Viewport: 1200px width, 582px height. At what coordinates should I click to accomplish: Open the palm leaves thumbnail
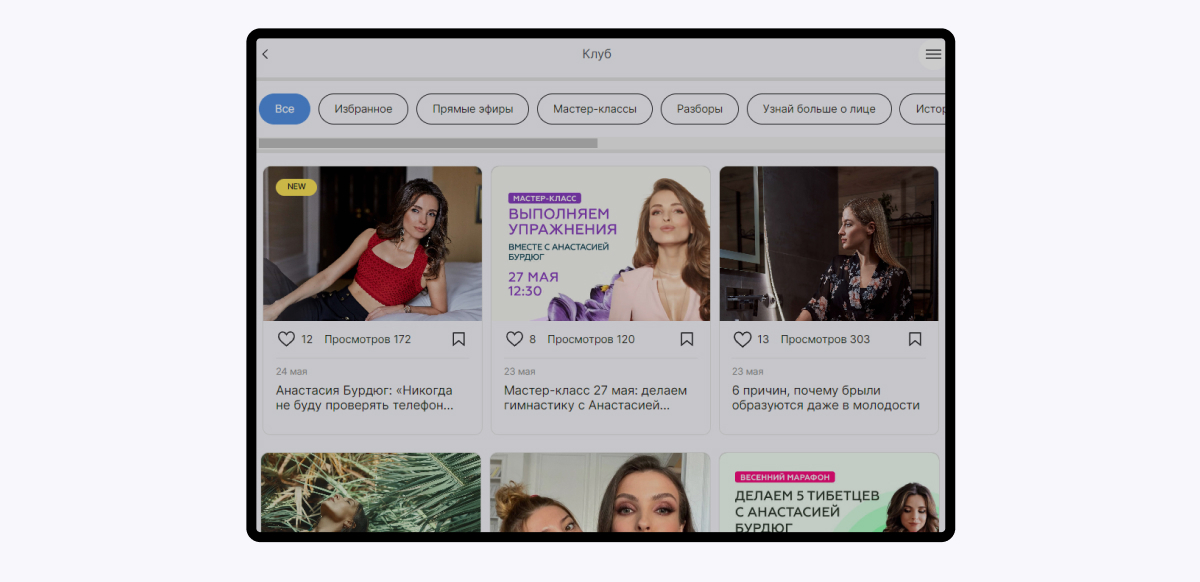click(x=371, y=492)
